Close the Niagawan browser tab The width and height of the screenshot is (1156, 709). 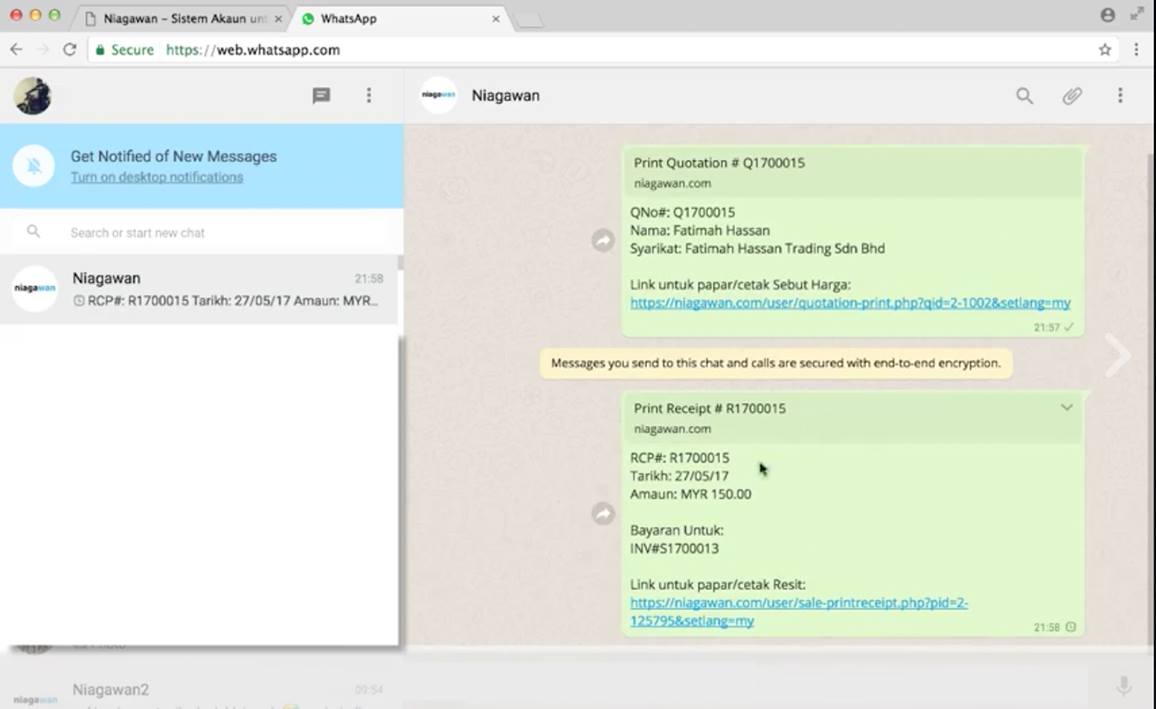point(278,19)
